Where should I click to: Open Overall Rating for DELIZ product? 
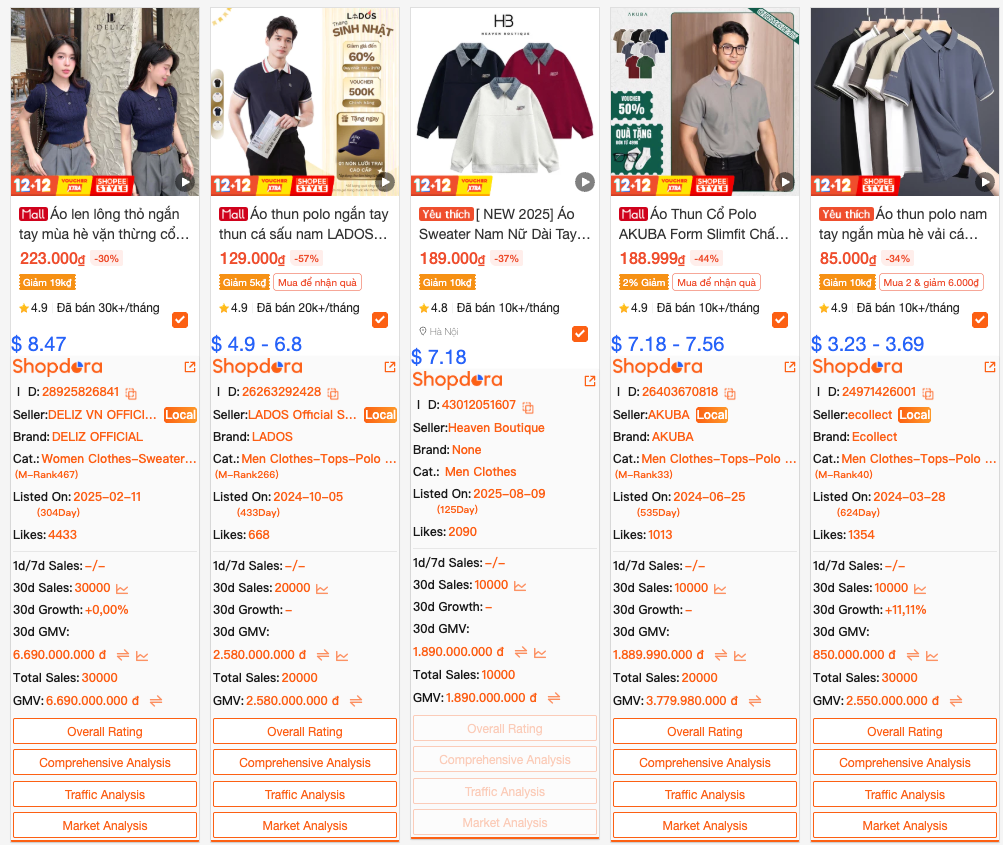coord(105,731)
